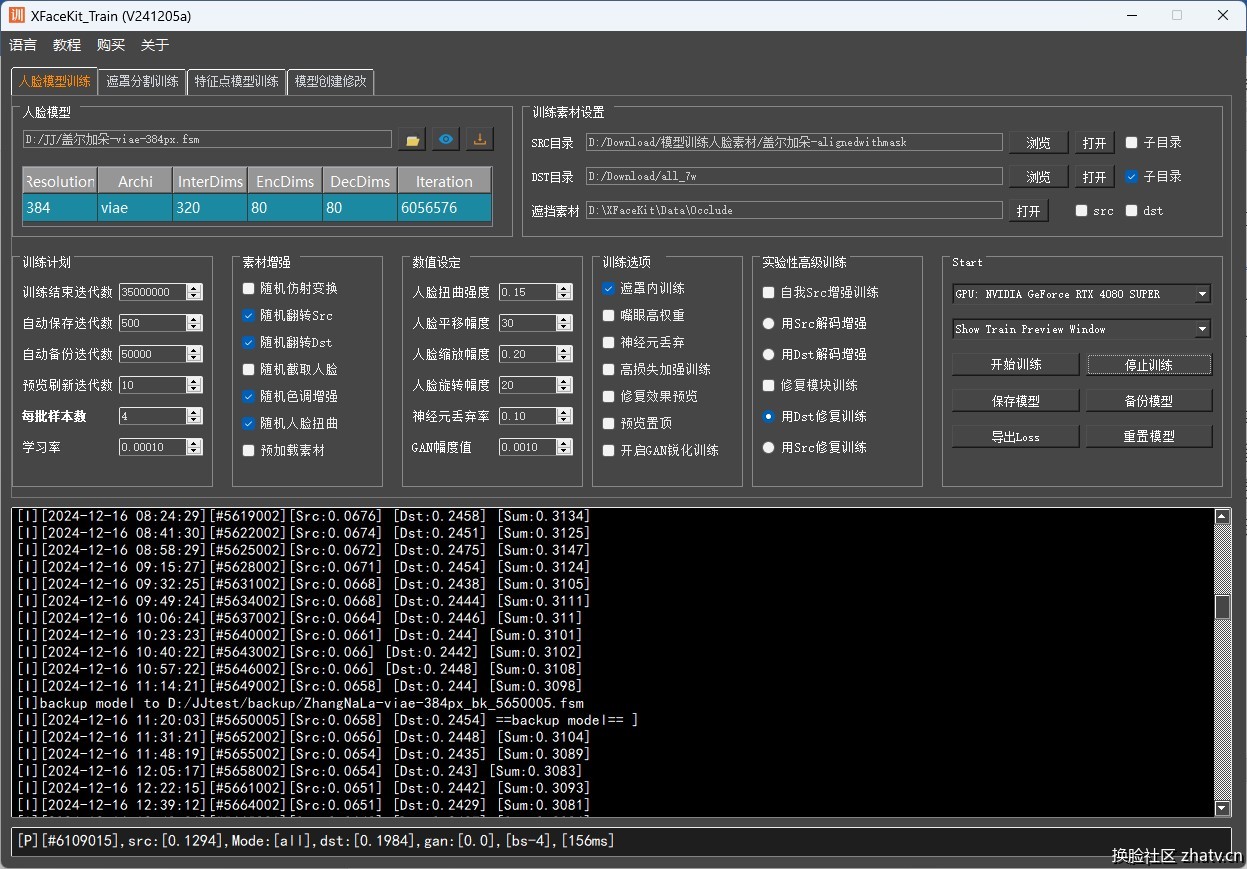The height and width of the screenshot is (869, 1247).
Task: Check 预览置顶 option
Action: click(x=608, y=423)
